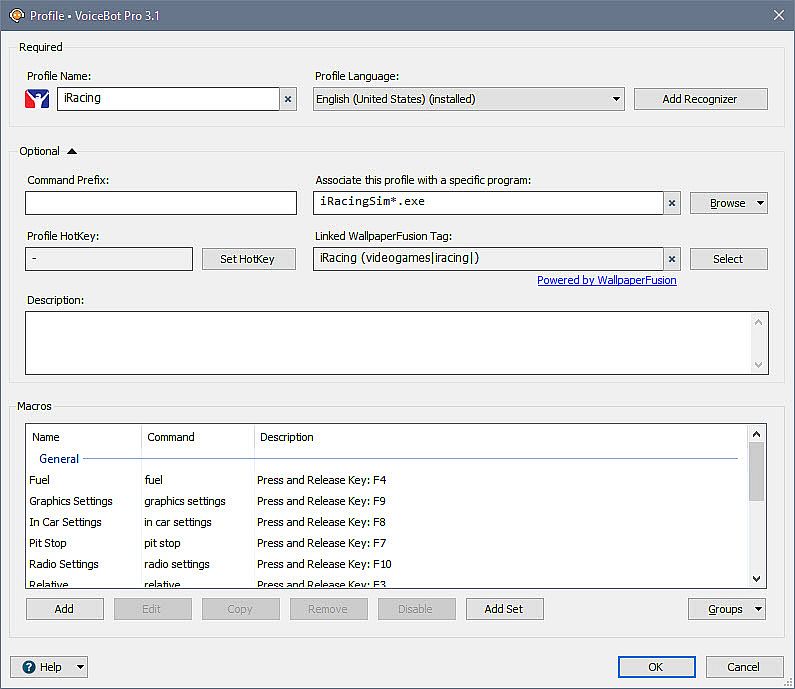Image resolution: width=795 pixels, height=689 pixels.
Task: Expand the Help button dropdown arrow
Action: (x=80, y=667)
